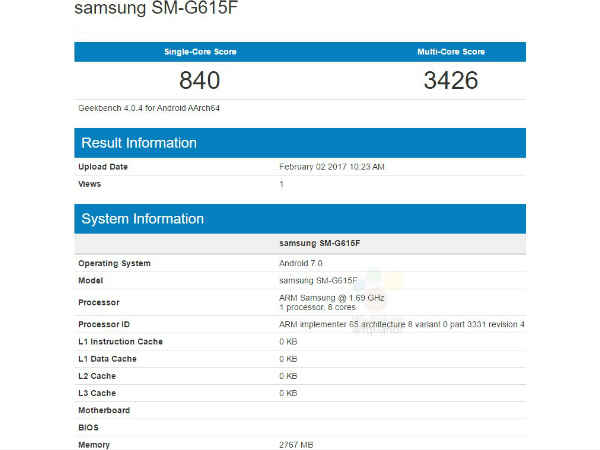
Task: Click the Model value 'samsung SM-G615F'
Action: pyautogui.click(x=318, y=280)
